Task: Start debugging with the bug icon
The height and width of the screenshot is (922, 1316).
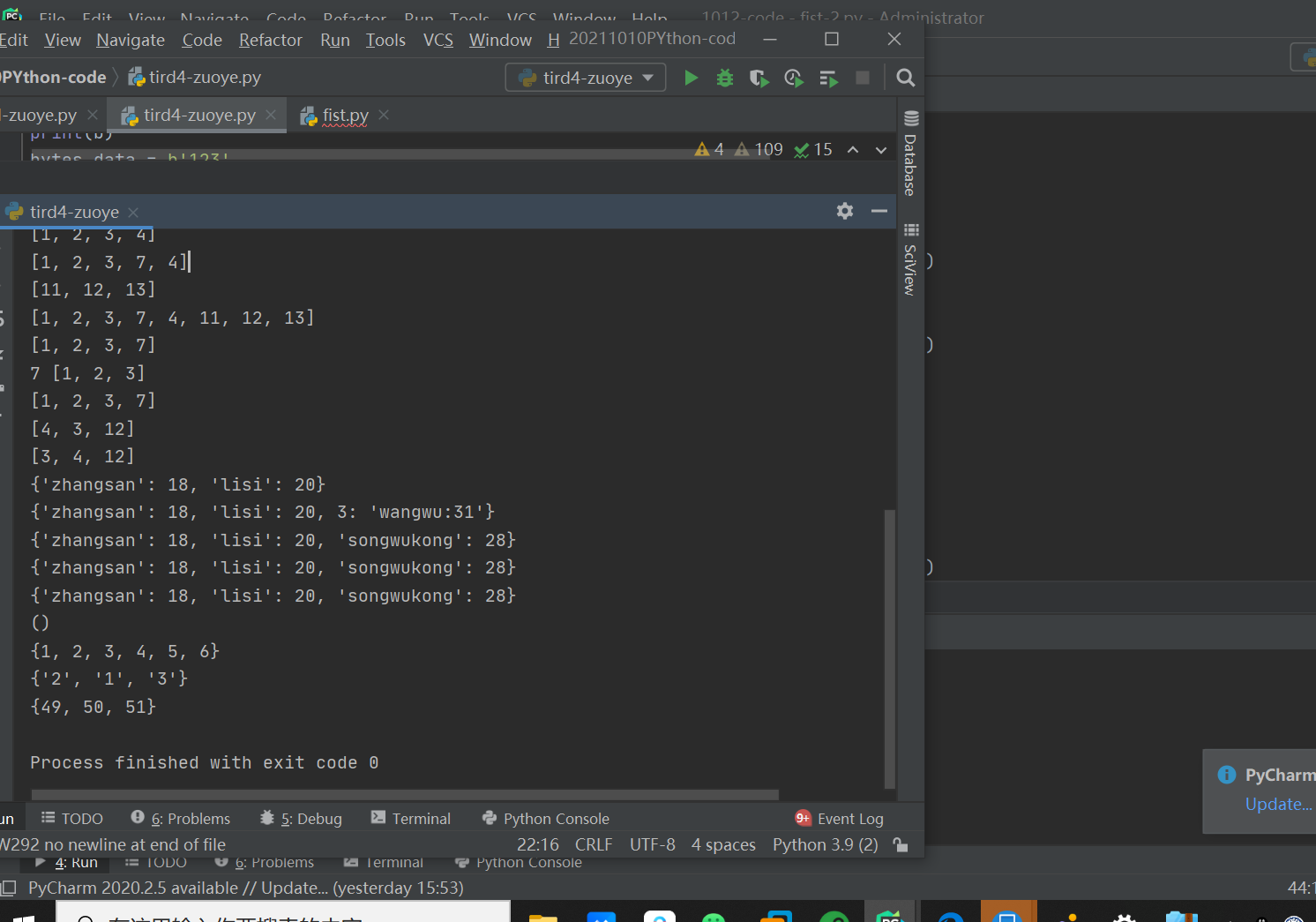Action: (724, 78)
